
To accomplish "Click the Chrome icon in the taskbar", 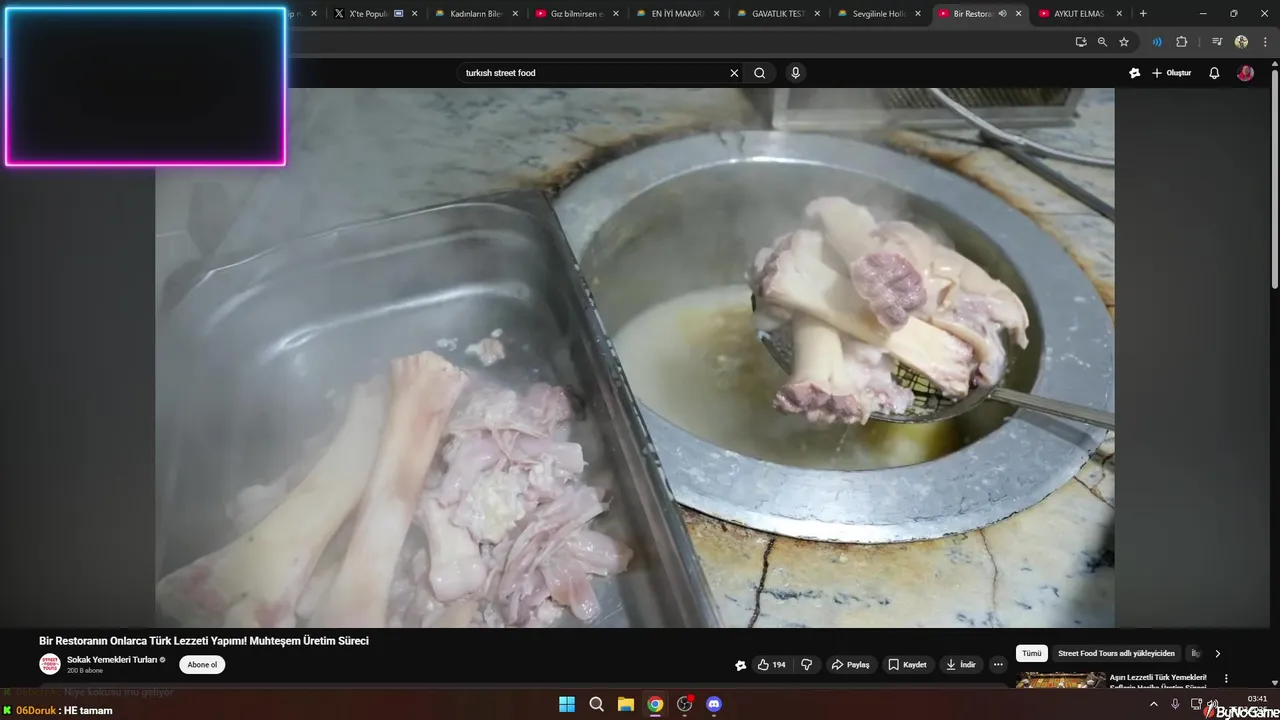I will point(655,704).
